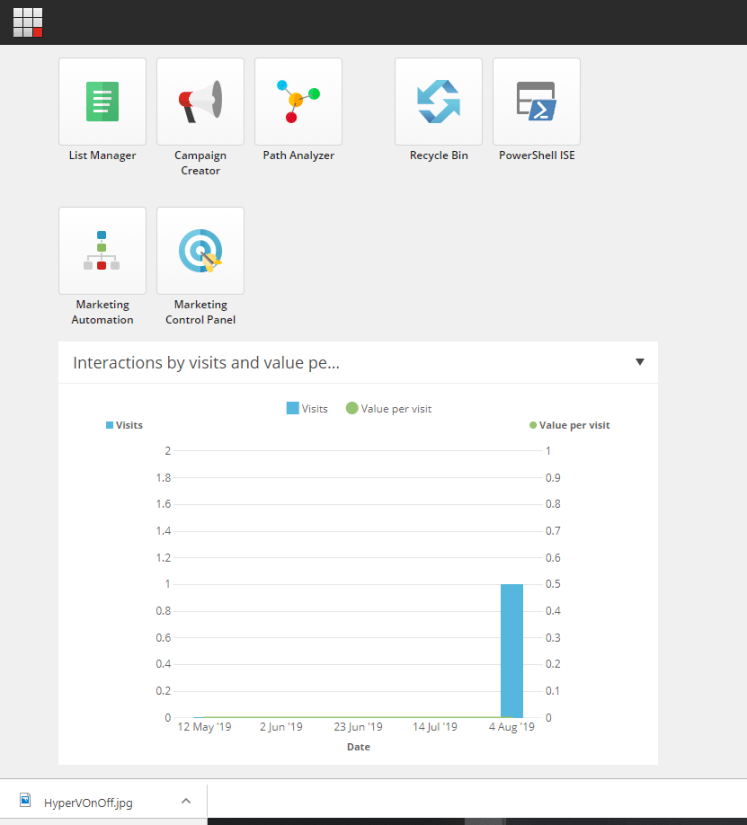Click the Sitecore grid logo in header
The height and width of the screenshot is (825, 747).
(x=28, y=22)
